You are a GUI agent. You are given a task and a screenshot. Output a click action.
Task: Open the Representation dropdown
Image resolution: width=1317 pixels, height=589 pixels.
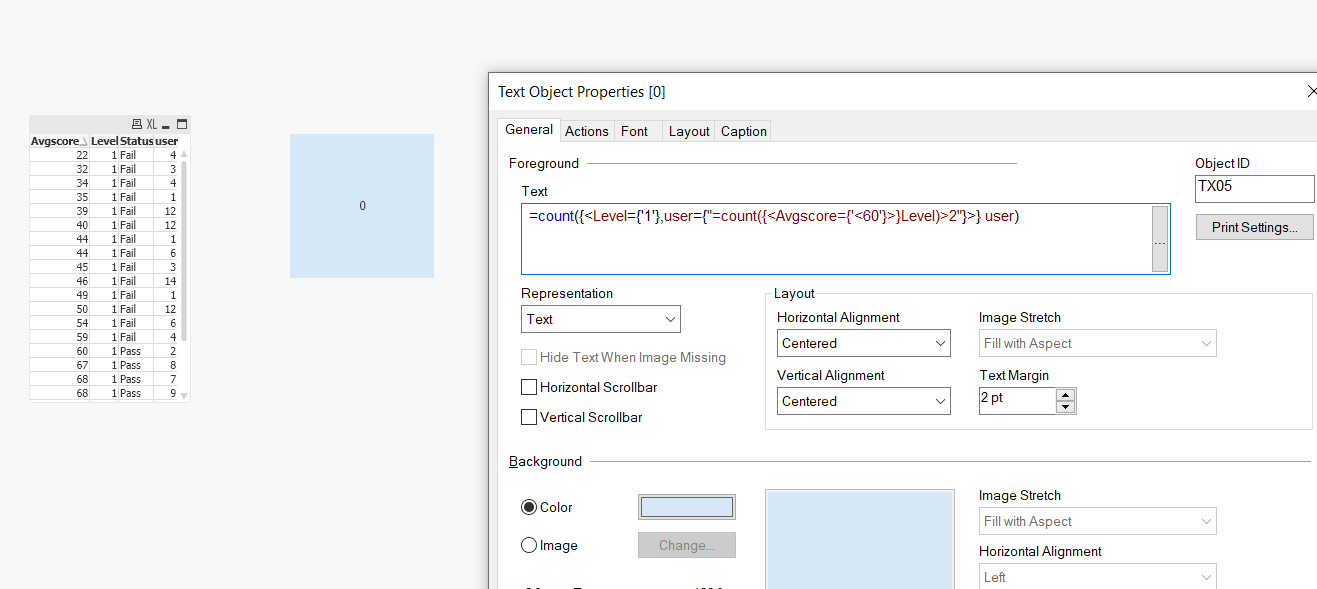coord(601,319)
